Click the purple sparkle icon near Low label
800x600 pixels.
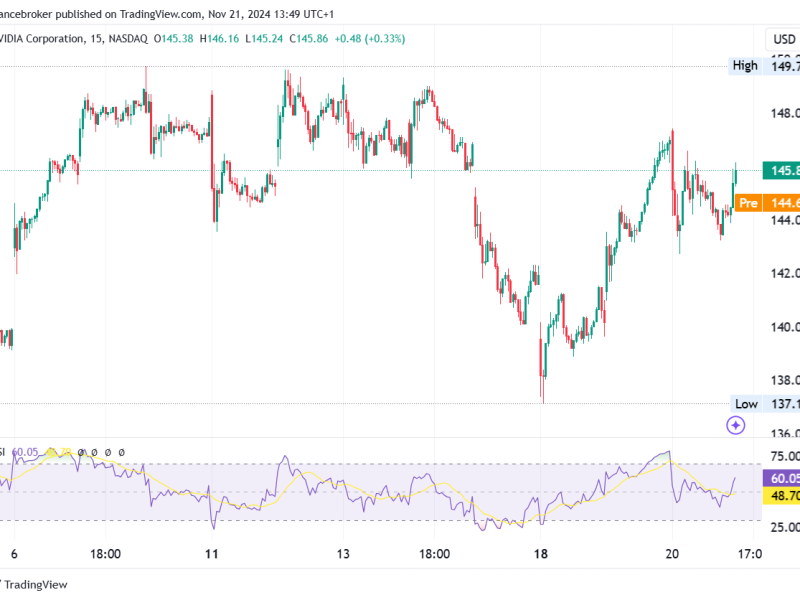(736, 425)
